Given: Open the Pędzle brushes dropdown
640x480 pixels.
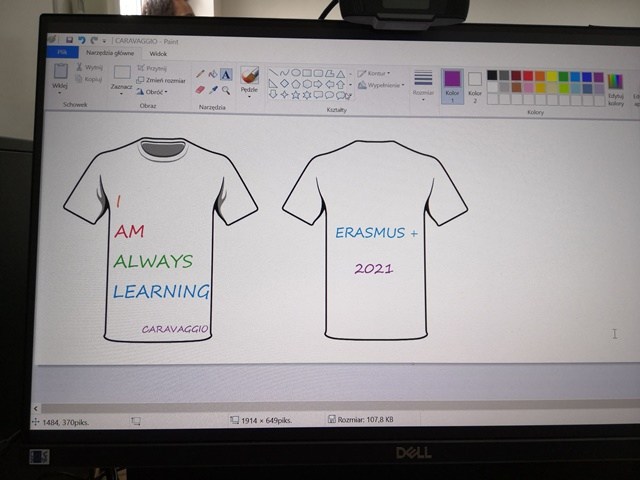Looking at the screenshot, I should coord(249,96).
